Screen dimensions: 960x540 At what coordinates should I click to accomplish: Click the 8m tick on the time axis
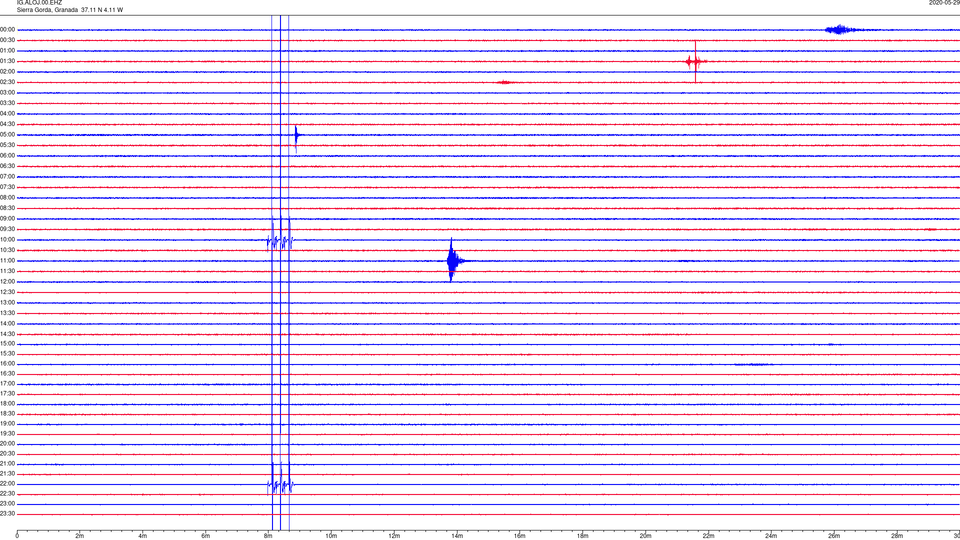point(268,536)
